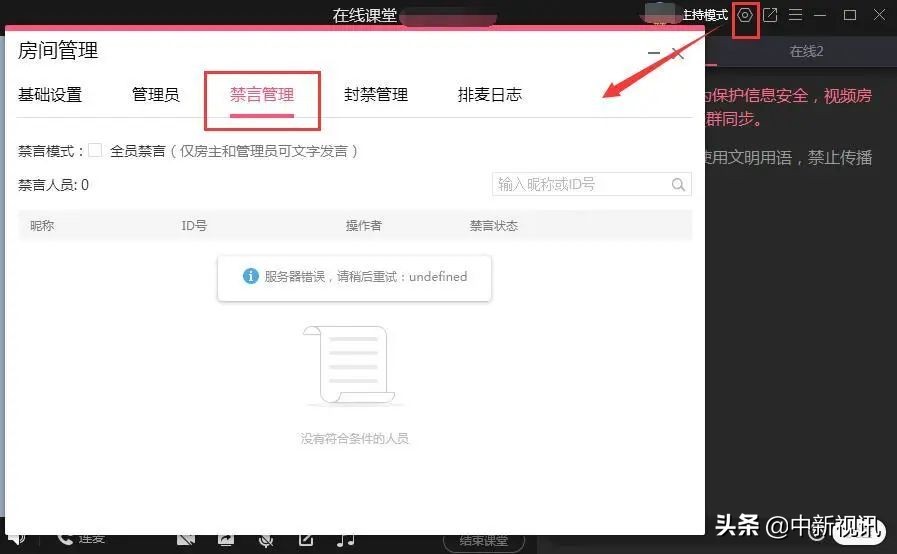Click the 没有符合条件的人员 empty-state text
The width and height of the screenshot is (897, 554).
tap(355, 438)
